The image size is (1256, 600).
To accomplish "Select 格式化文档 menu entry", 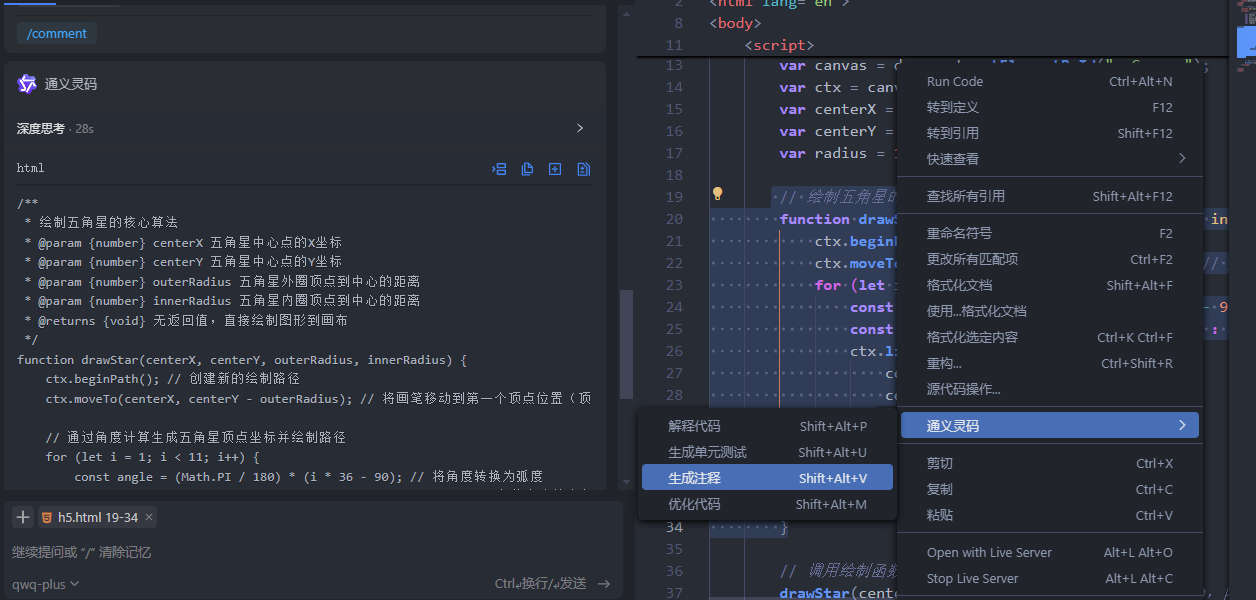I will point(1049,285).
